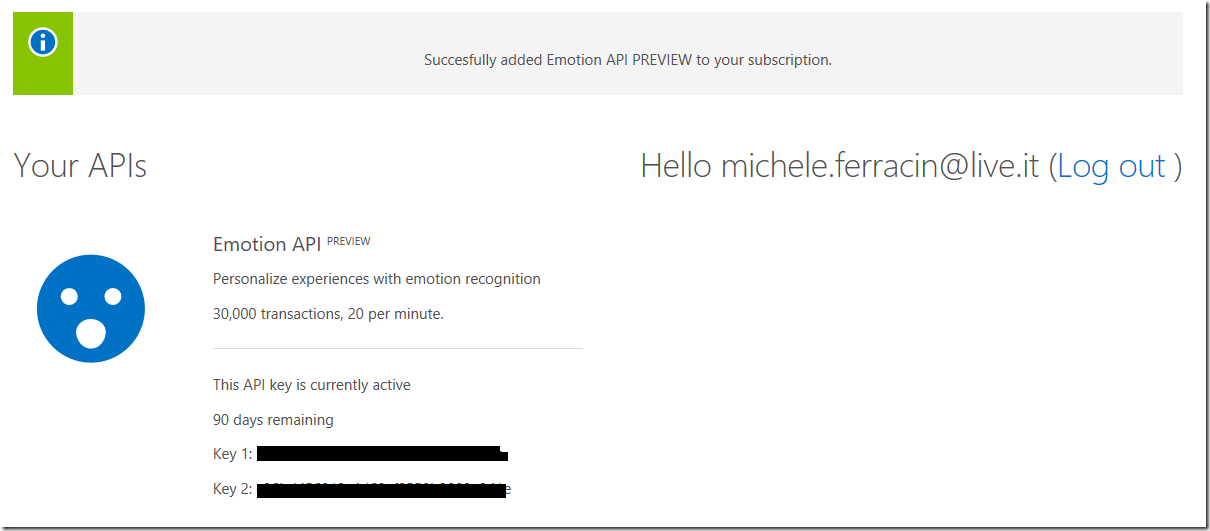Click the Key 2 label
This screenshot has width=1210, height=531.
click(x=232, y=489)
